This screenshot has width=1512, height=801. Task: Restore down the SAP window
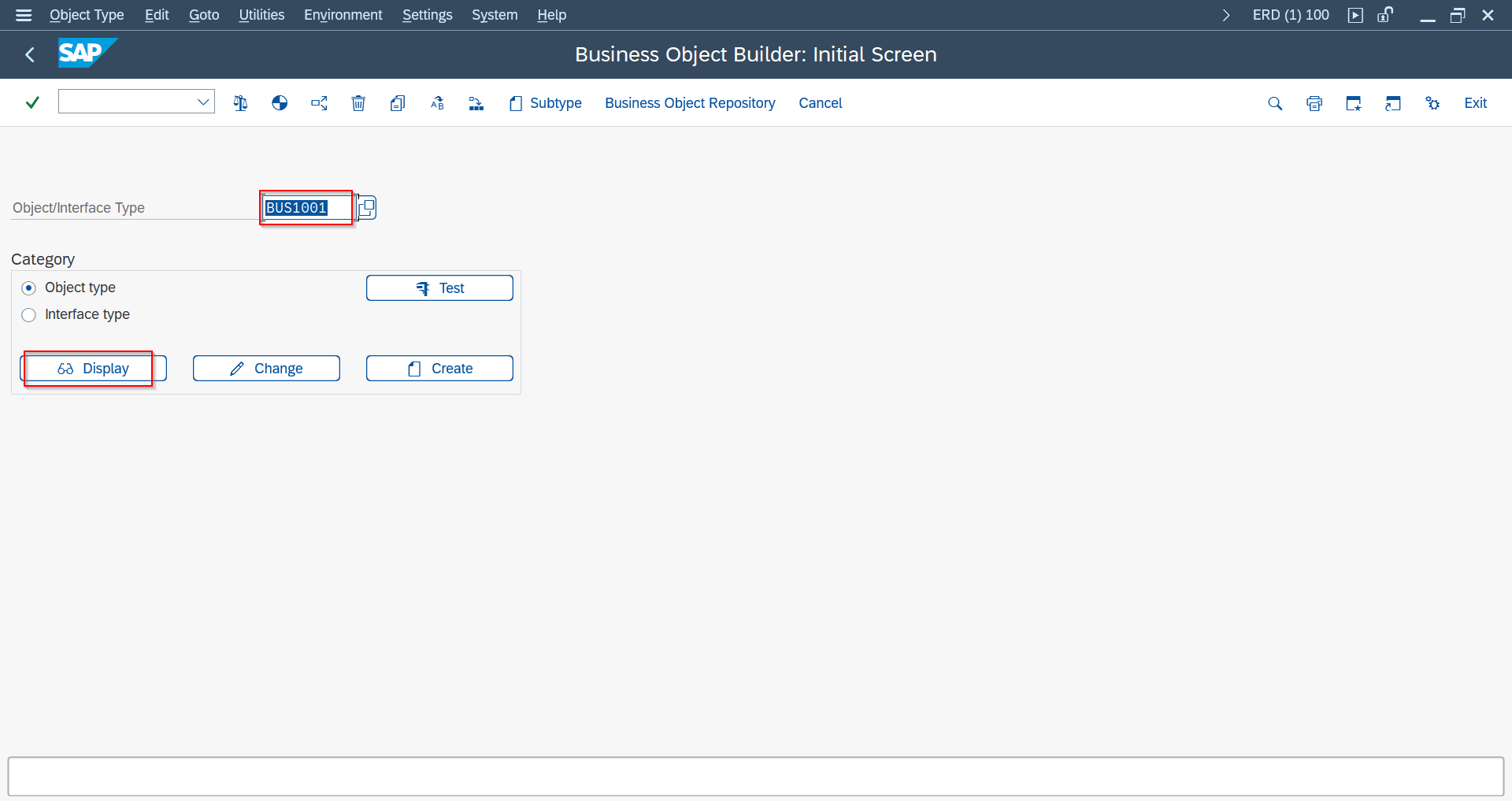tap(1458, 15)
